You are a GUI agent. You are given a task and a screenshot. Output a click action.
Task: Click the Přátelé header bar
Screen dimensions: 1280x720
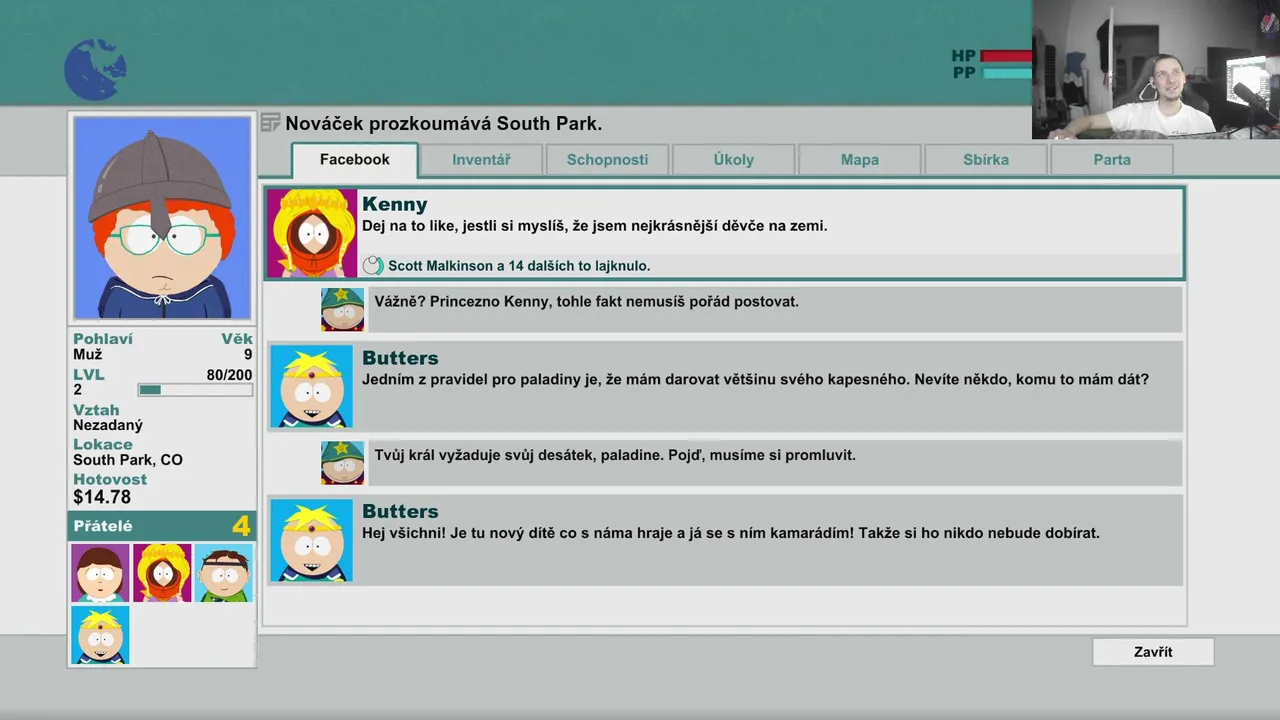tap(162, 526)
